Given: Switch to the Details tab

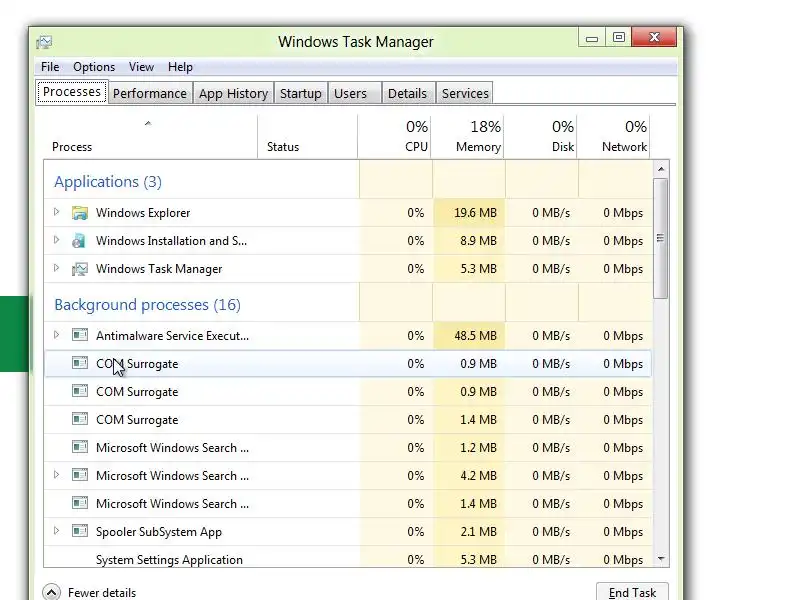Looking at the screenshot, I should coord(407,93).
